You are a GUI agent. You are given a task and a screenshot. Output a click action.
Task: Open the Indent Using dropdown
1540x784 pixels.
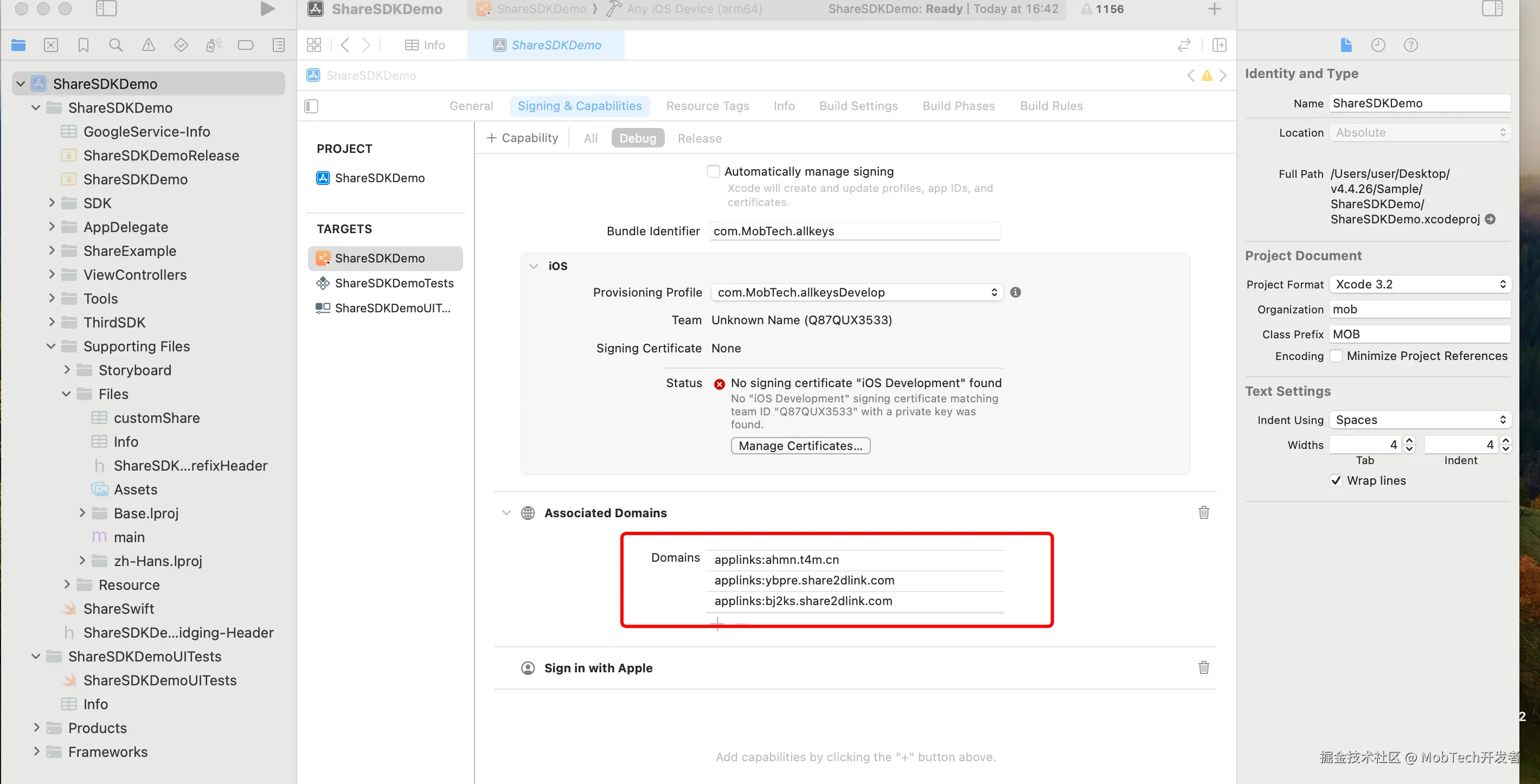1420,420
